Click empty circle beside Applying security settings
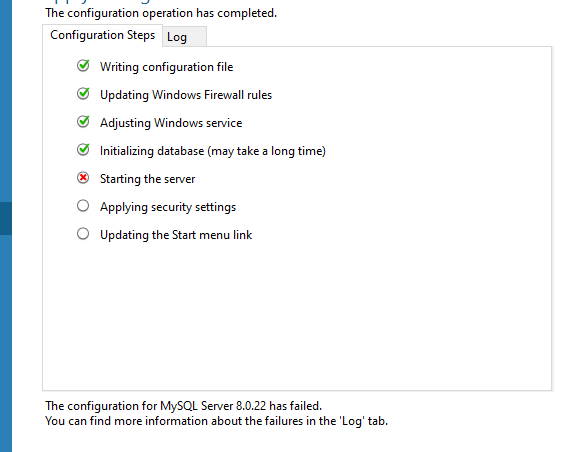The width and height of the screenshot is (570, 452). point(83,206)
